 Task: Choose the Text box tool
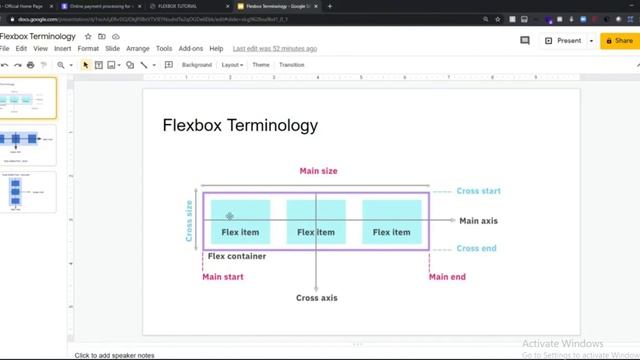(x=99, y=65)
